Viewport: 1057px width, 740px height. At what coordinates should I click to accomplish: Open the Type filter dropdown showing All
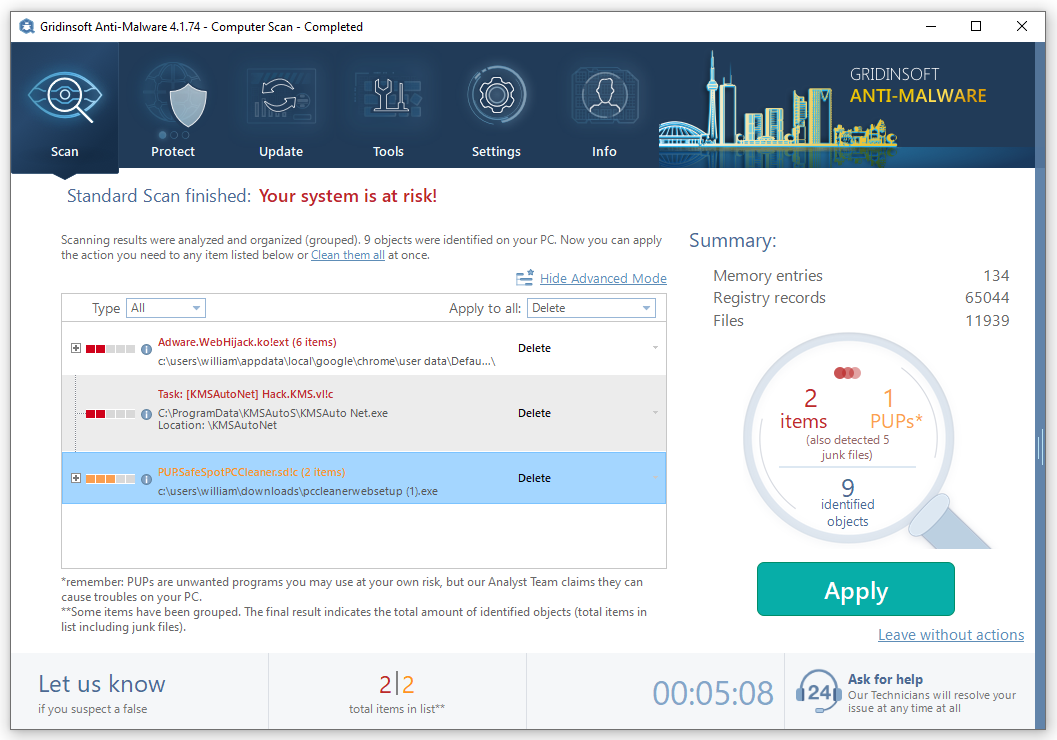(165, 308)
